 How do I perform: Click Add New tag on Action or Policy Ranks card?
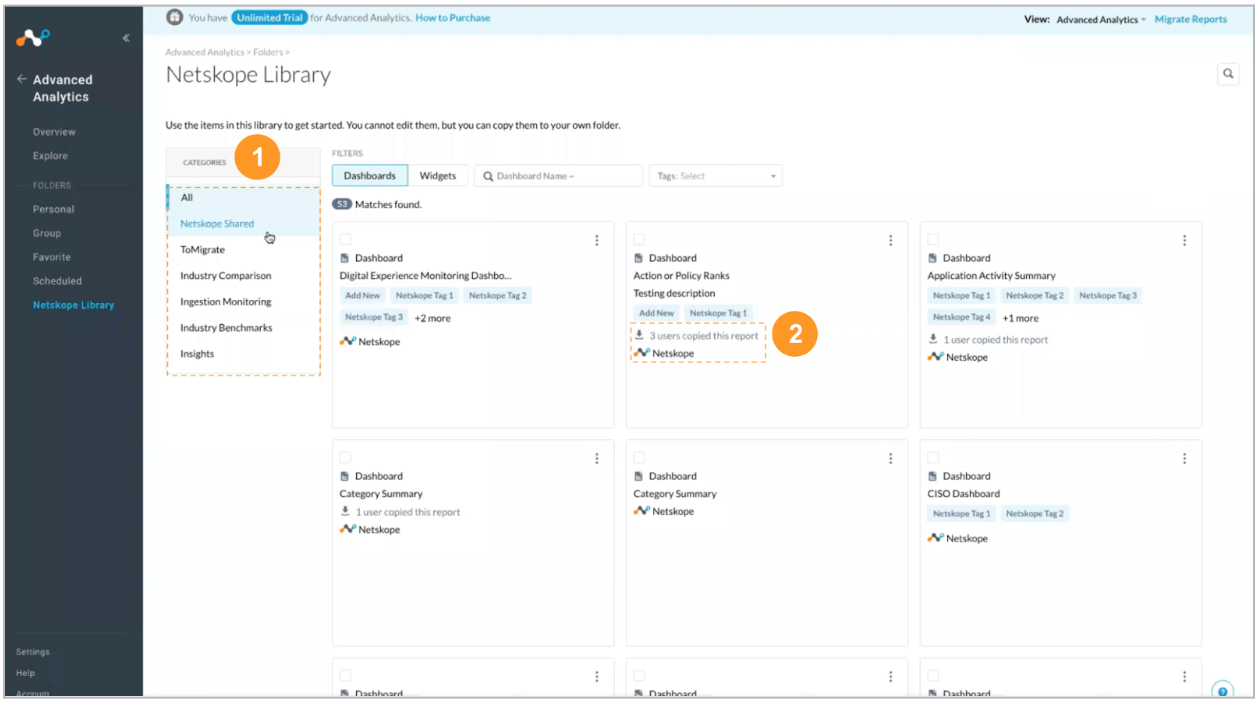[x=657, y=314]
